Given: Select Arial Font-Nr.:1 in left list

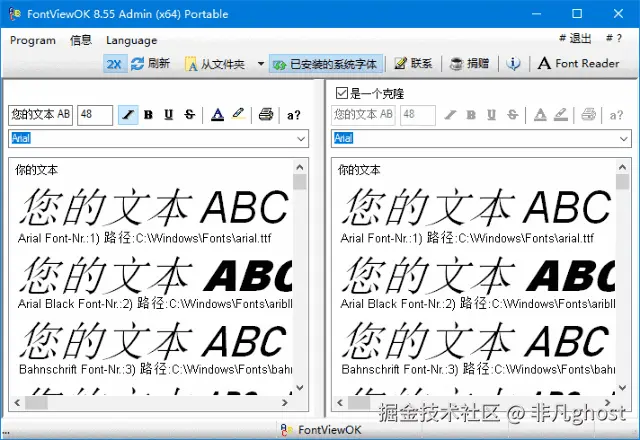Looking at the screenshot, I should tap(144, 238).
